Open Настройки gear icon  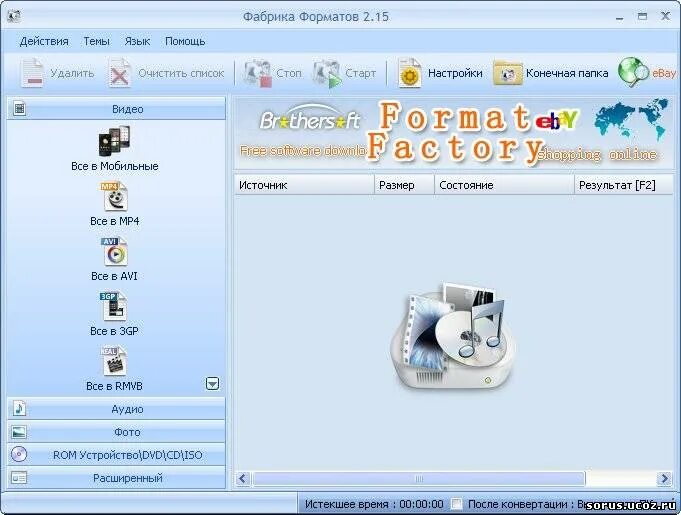410,73
